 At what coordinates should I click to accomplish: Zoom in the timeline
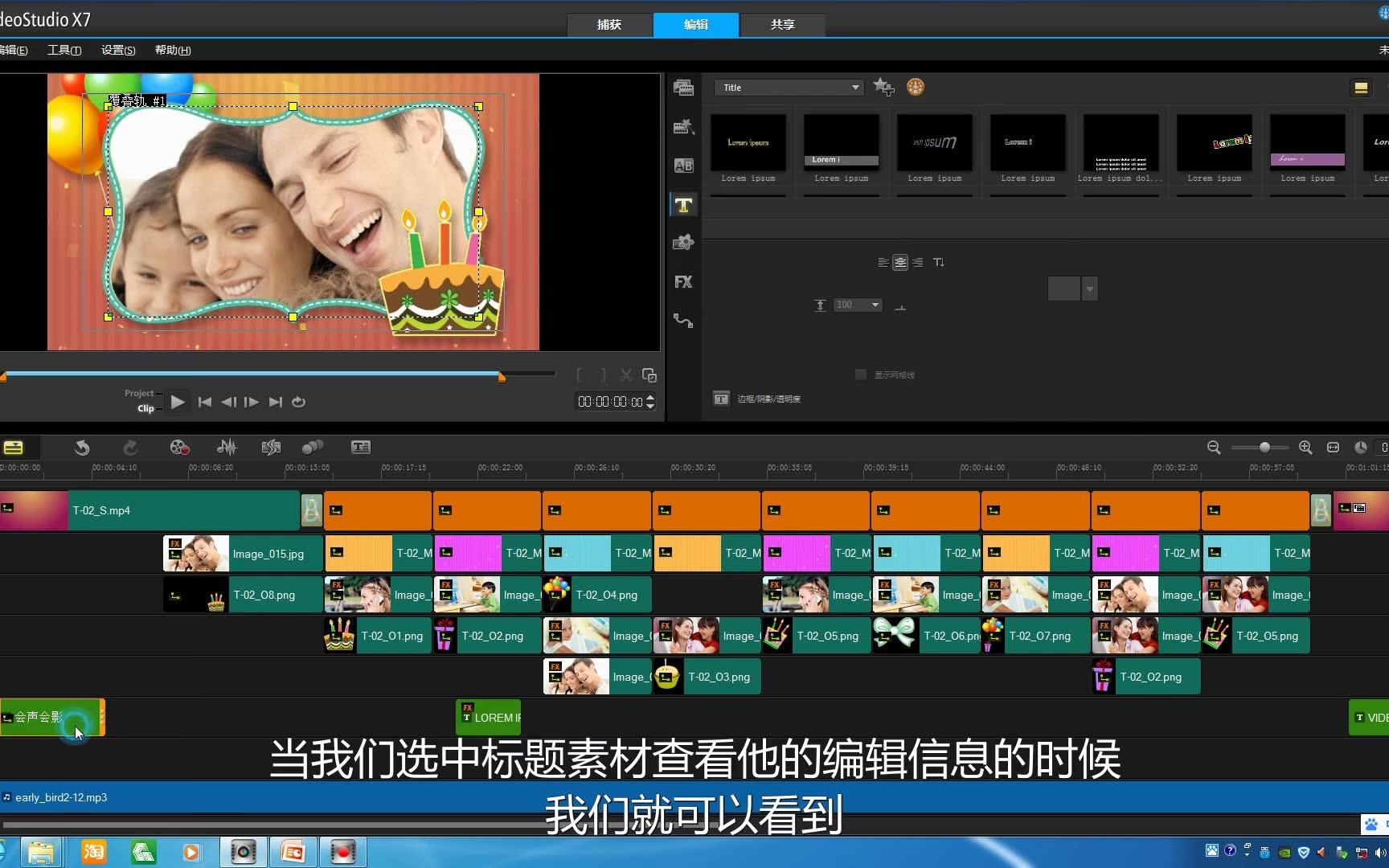pyautogui.click(x=1305, y=448)
